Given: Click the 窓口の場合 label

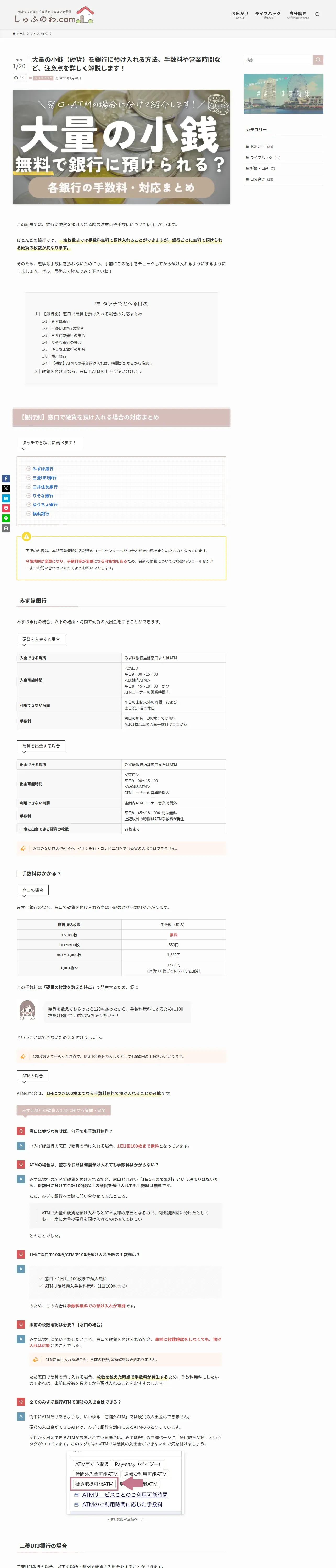Looking at the screenshot, I should (x=32, y=890).
